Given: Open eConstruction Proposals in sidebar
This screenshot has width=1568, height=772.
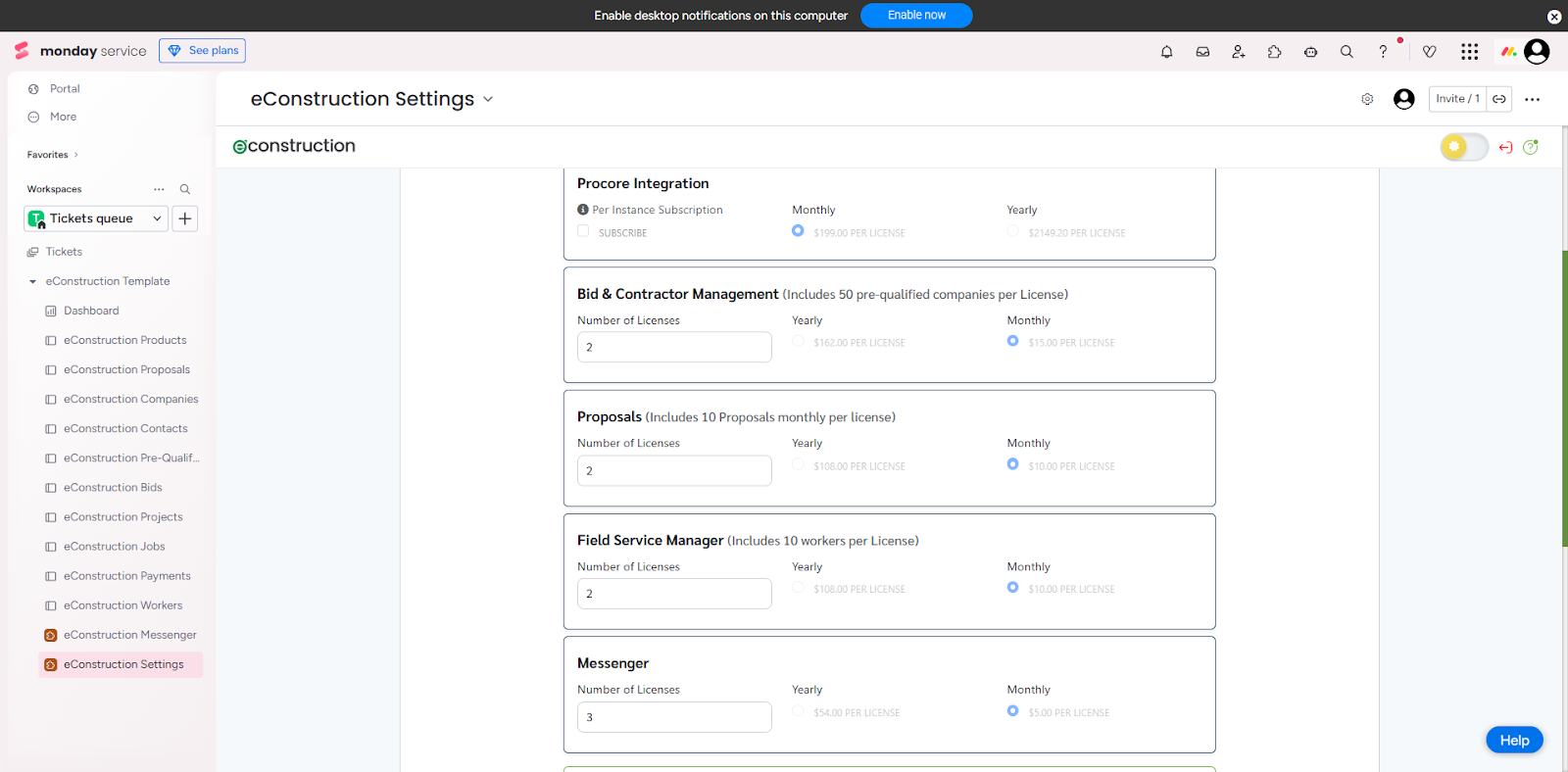Looking at the screenshot, I should 126,369.
